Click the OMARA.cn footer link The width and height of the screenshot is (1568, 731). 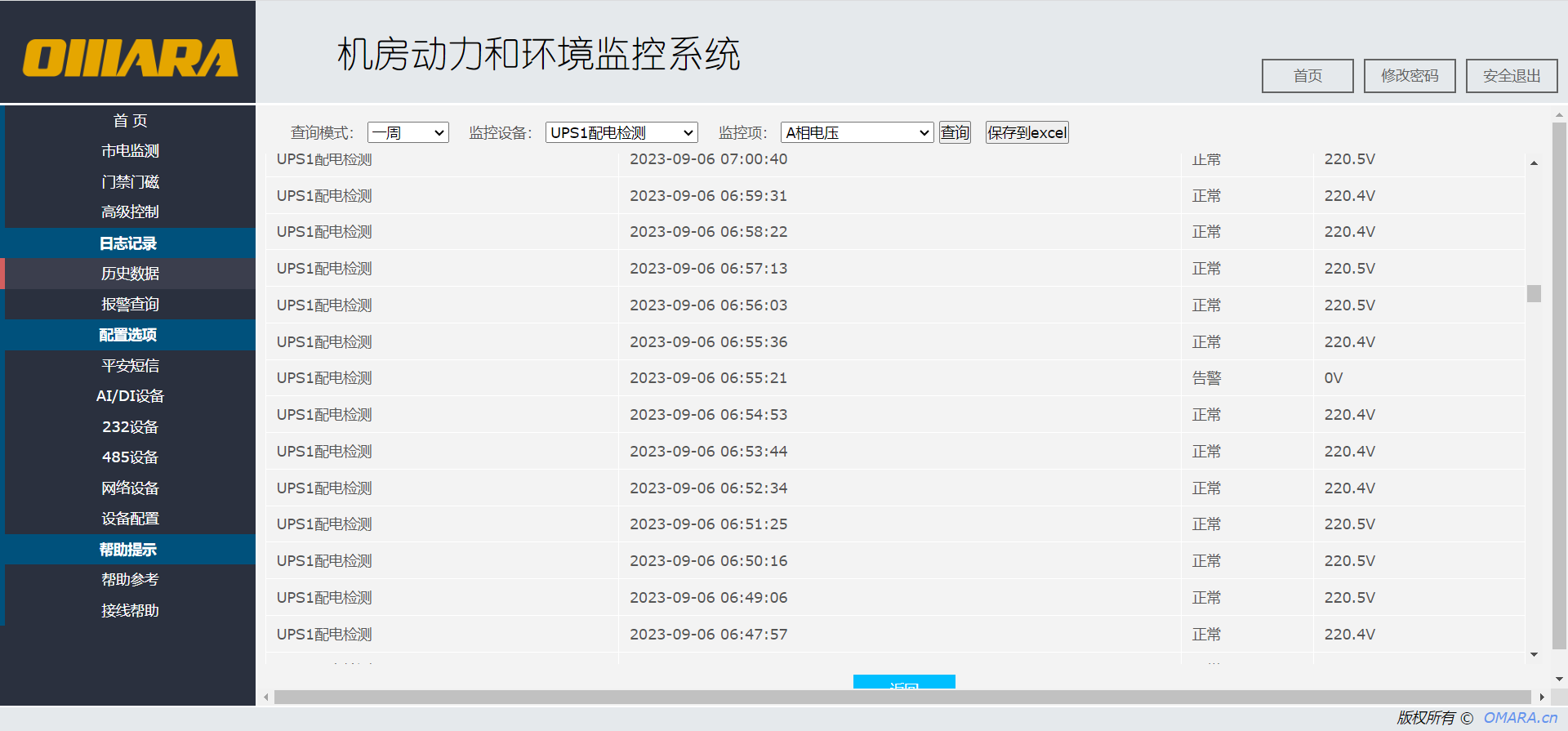click(x=1521, y=717)
